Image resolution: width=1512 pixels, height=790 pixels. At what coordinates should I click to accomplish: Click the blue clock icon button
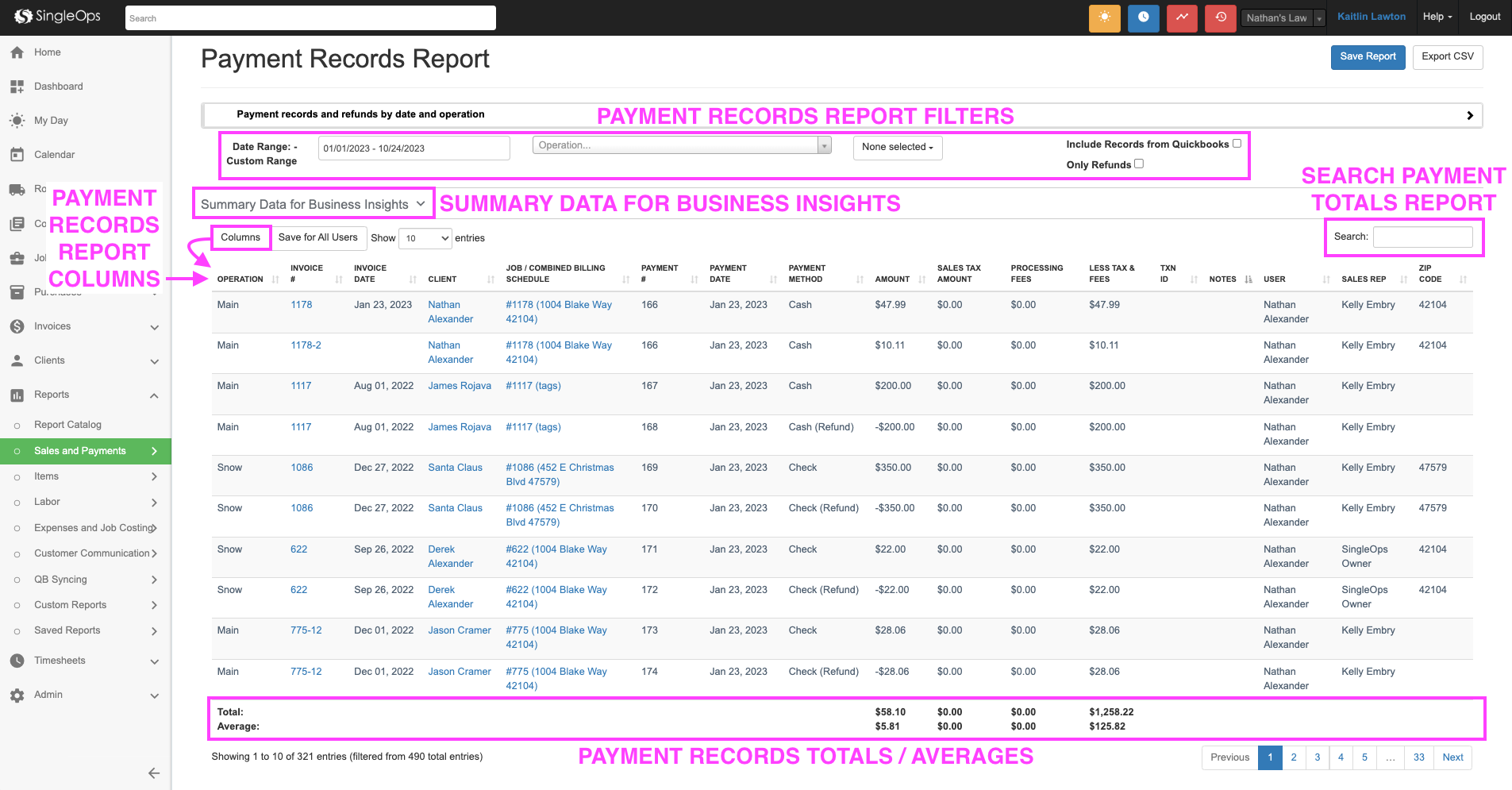point(1143,17)
